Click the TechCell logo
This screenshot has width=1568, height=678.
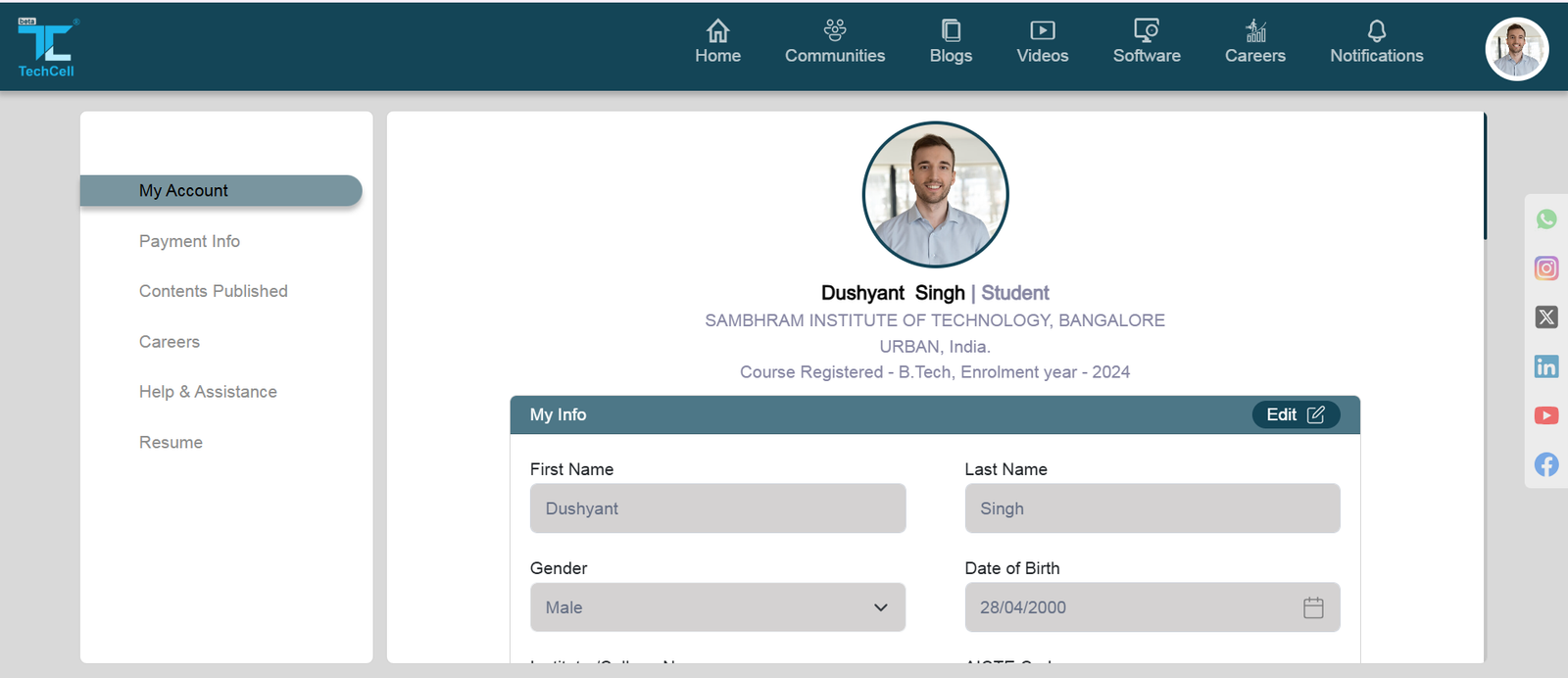(x=46, y=47)
